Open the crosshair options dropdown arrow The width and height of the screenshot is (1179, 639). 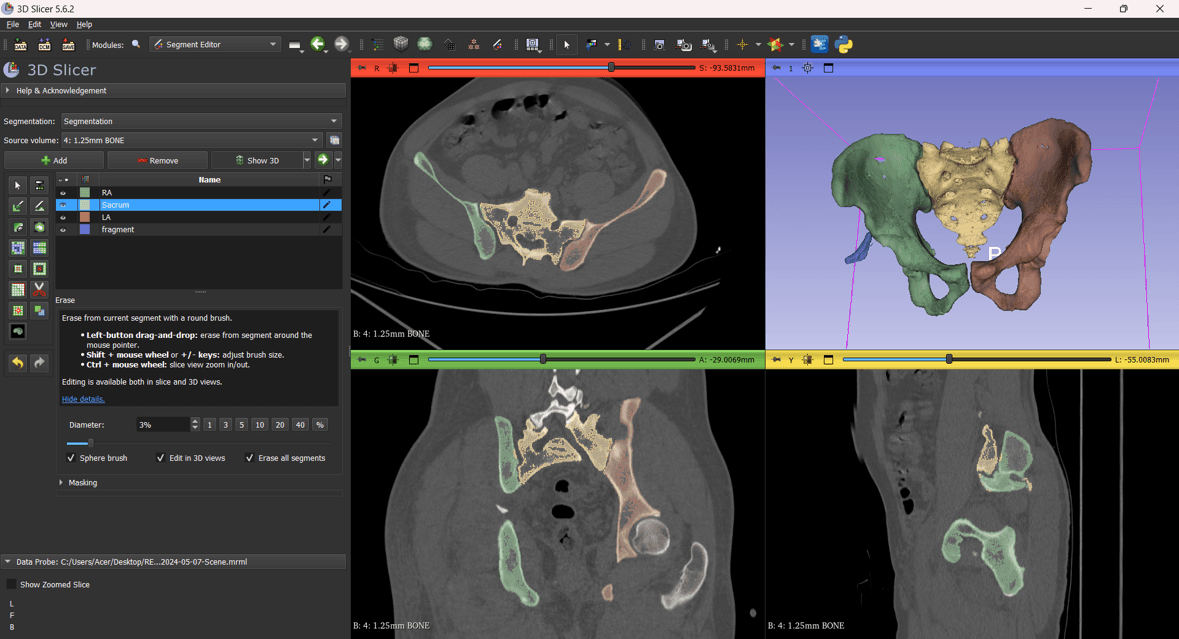pos(758,44)
